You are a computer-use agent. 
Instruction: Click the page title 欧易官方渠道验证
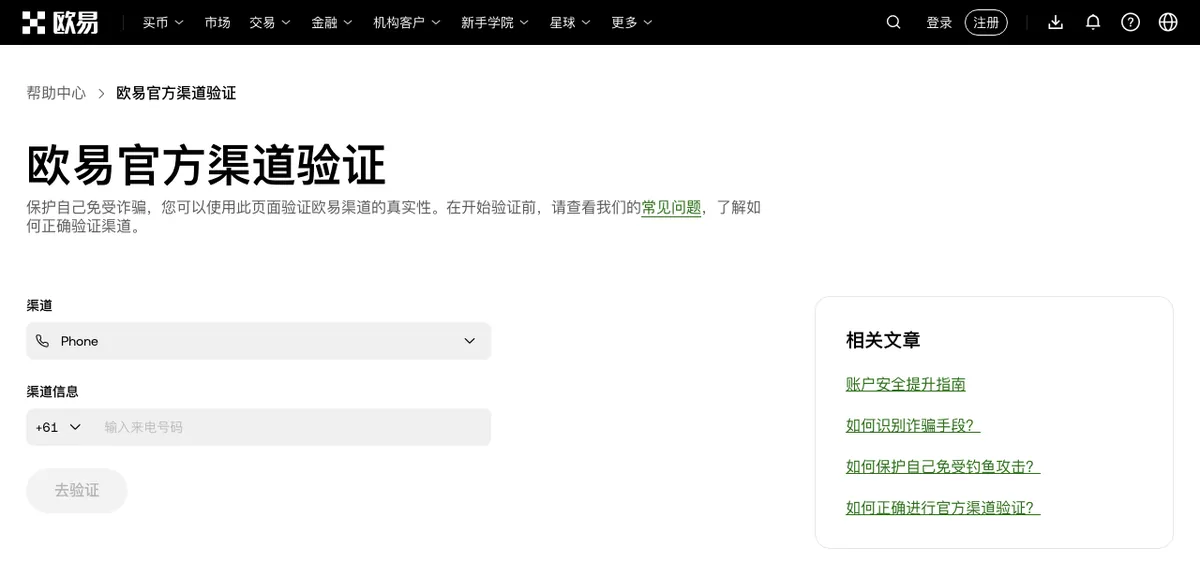[206, 165]
